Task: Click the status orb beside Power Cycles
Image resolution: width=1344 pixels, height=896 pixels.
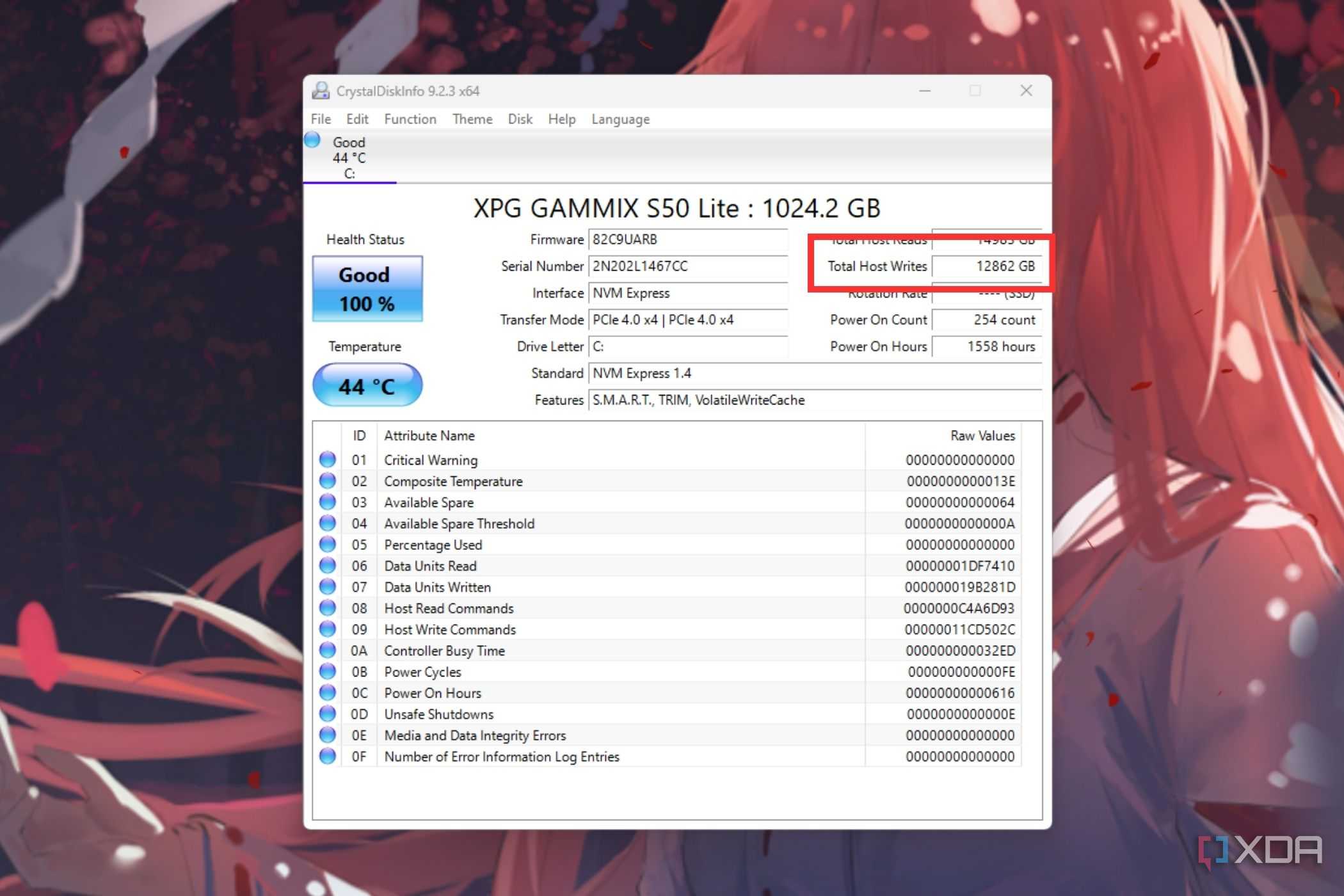Action: [328, 671]
